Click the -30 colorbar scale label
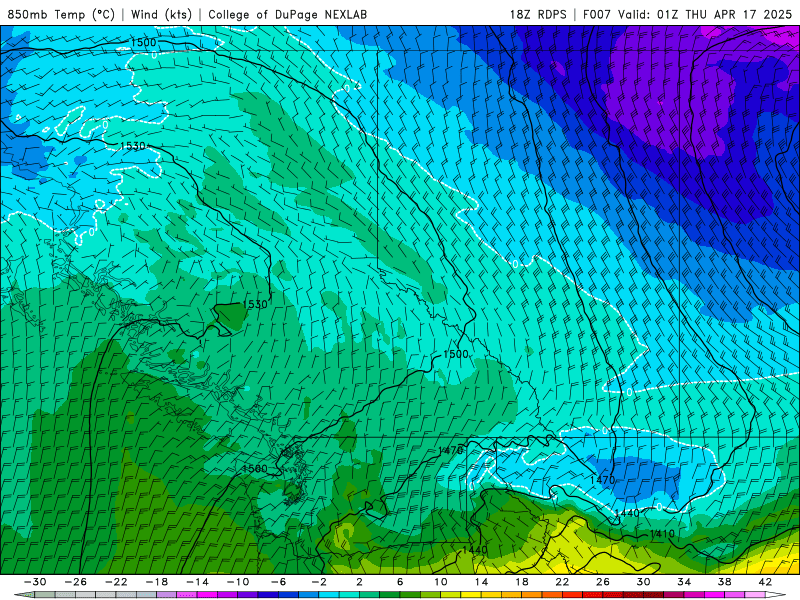Viewport: 800px width, 600px height. pyautogui.click(x=35, y=582)
